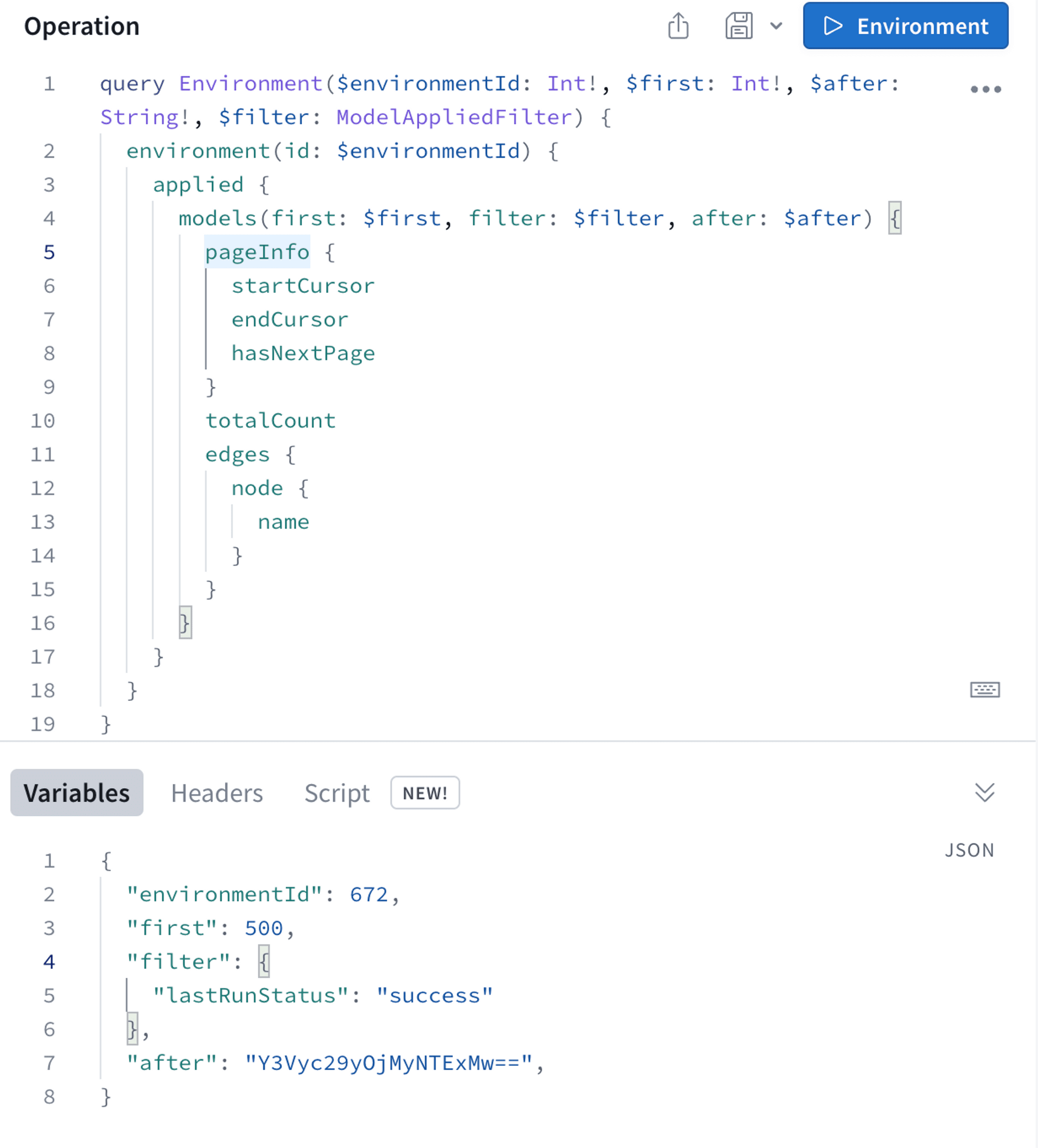
Task: Share the current operation via upload icon
Action: [678, 25]
